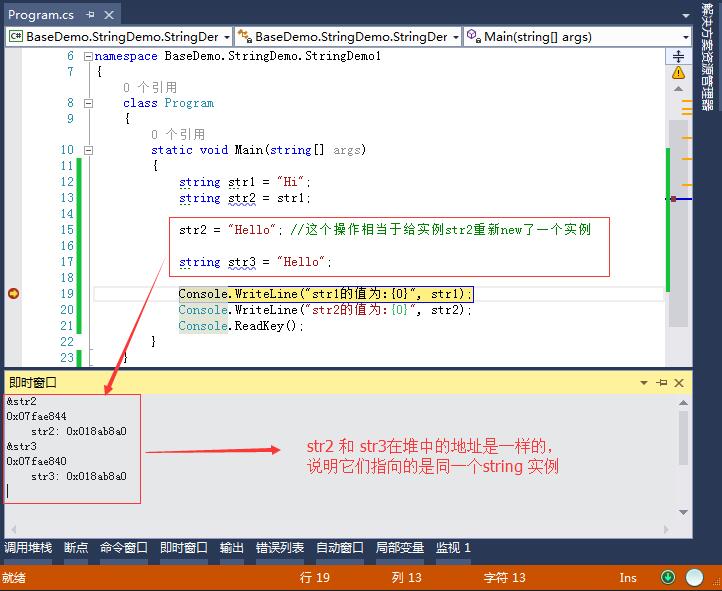This screenshot has width=722, height=591.
Task: Click the editor split window handle
Action: pyautogui.click(x=678, y=57)
